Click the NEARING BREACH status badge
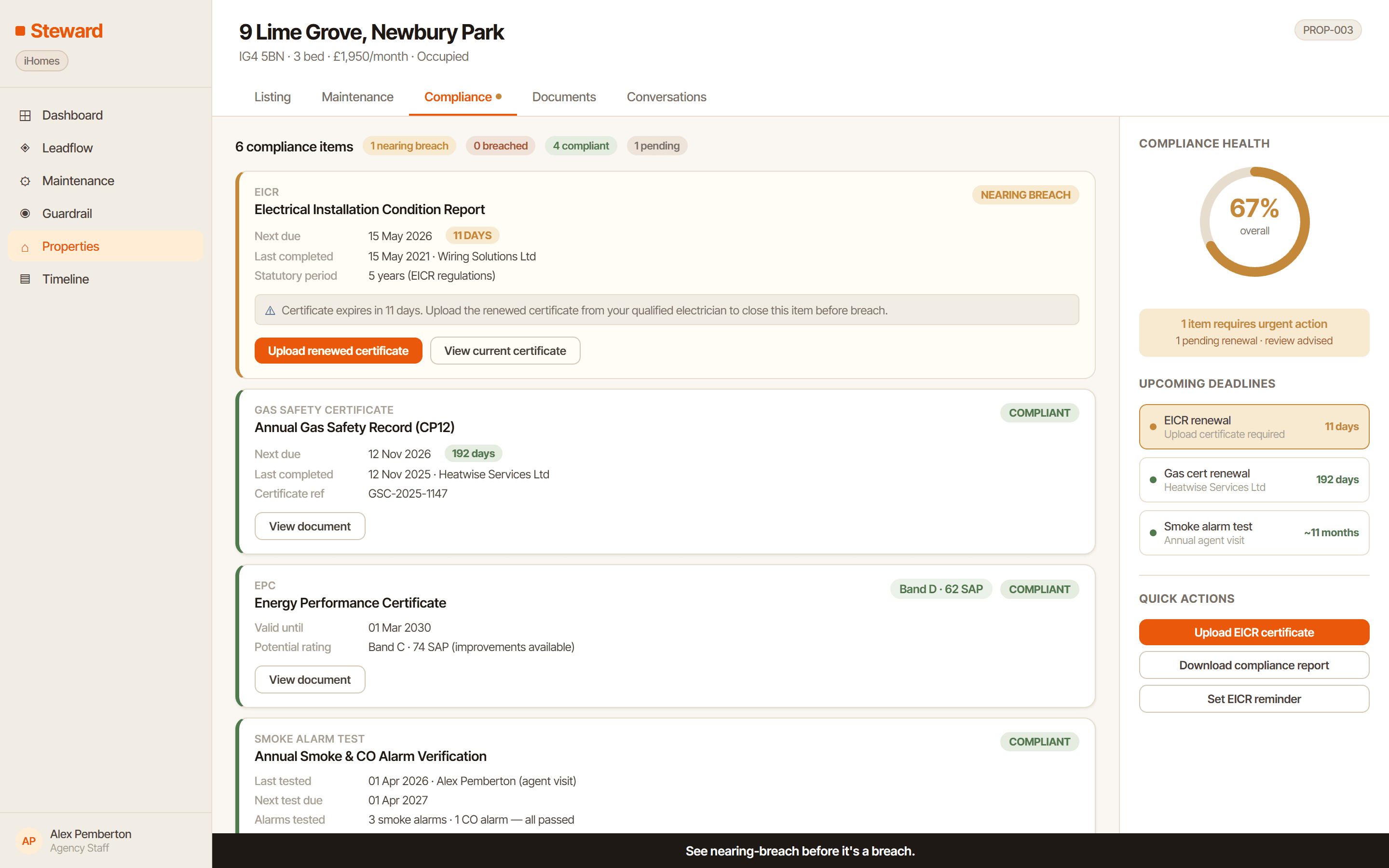The width and height of the screenshot is (1389, 868). click(x=1025, y=195)
